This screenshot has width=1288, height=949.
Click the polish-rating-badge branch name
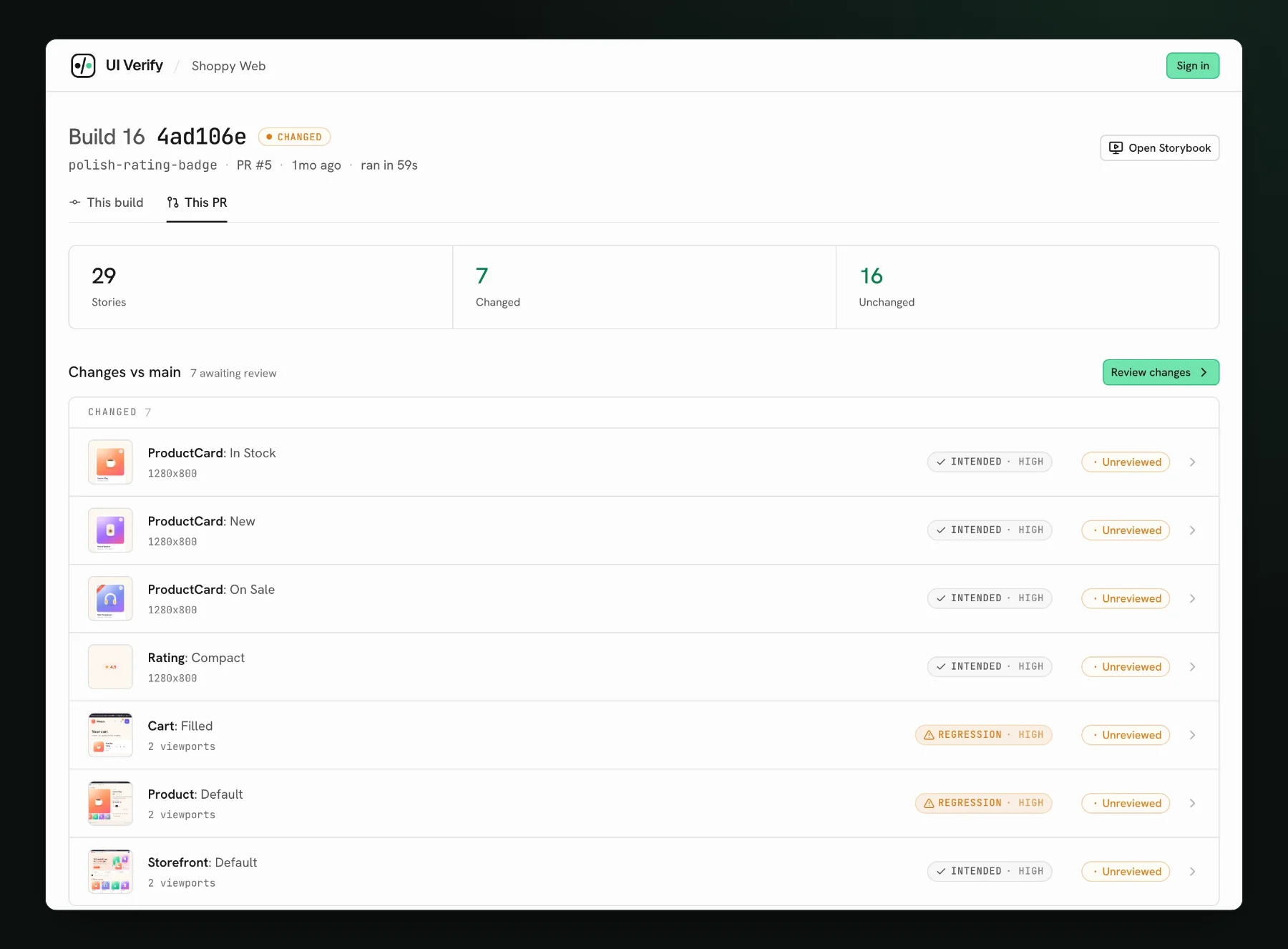pyautogui.click(x=143, y=165)
